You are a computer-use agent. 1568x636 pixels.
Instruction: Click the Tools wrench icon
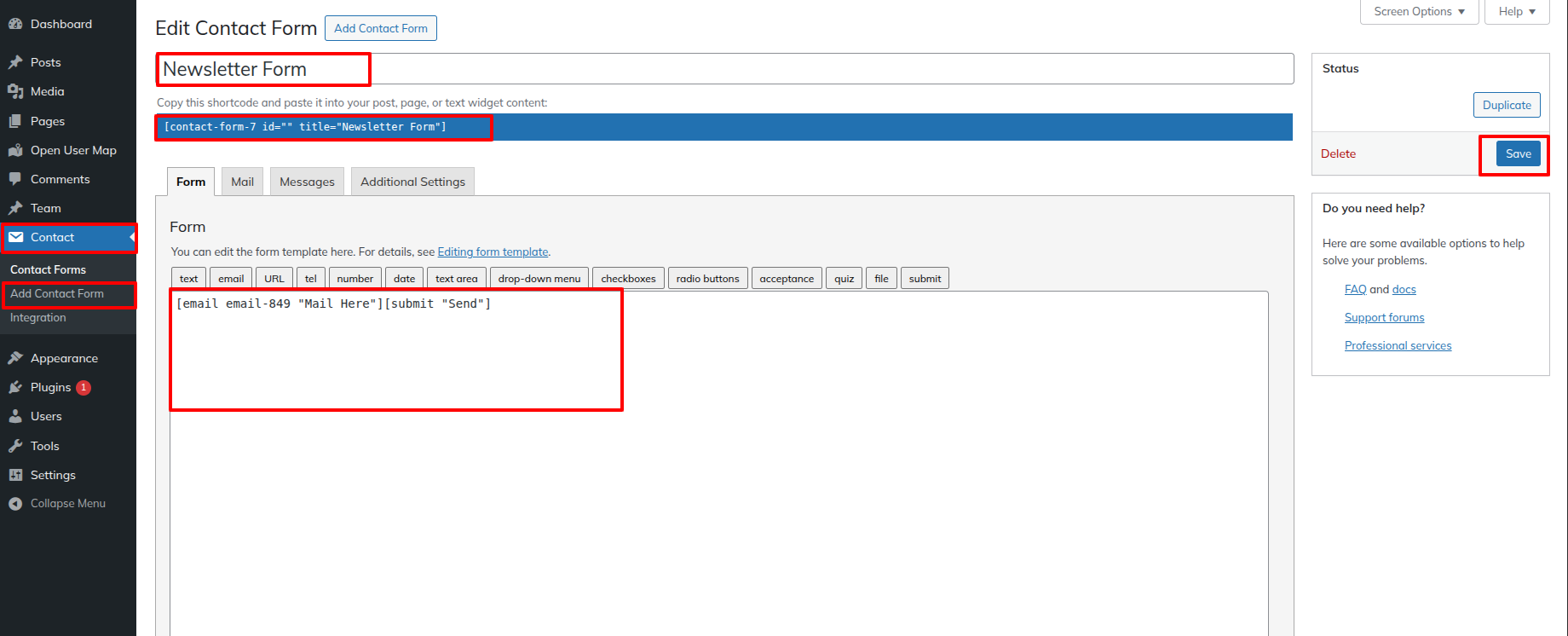[x=15, y=446]
